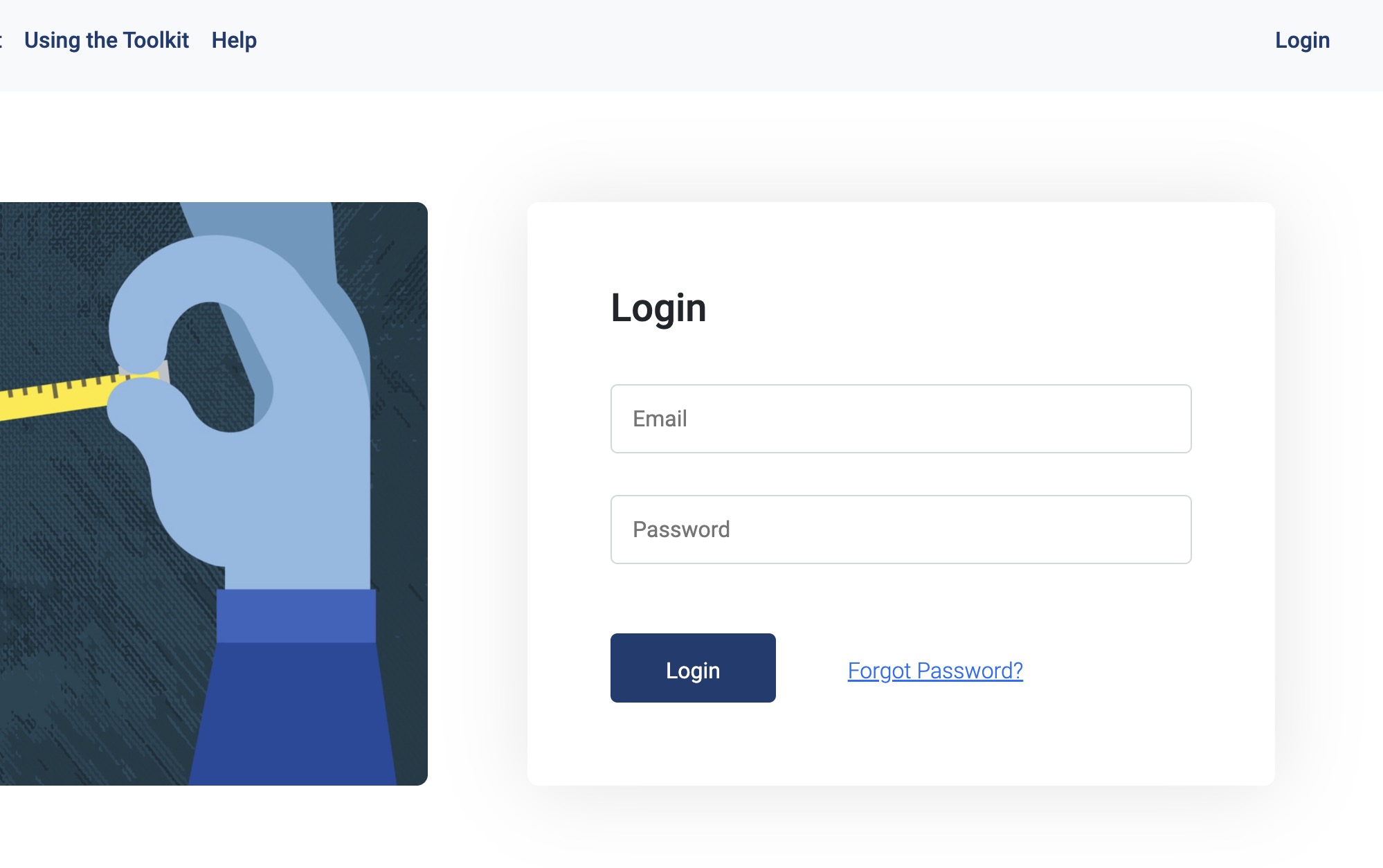Click the yellow tape measure in the illustration
This screenshot has height=868, width=1383.
55,398
